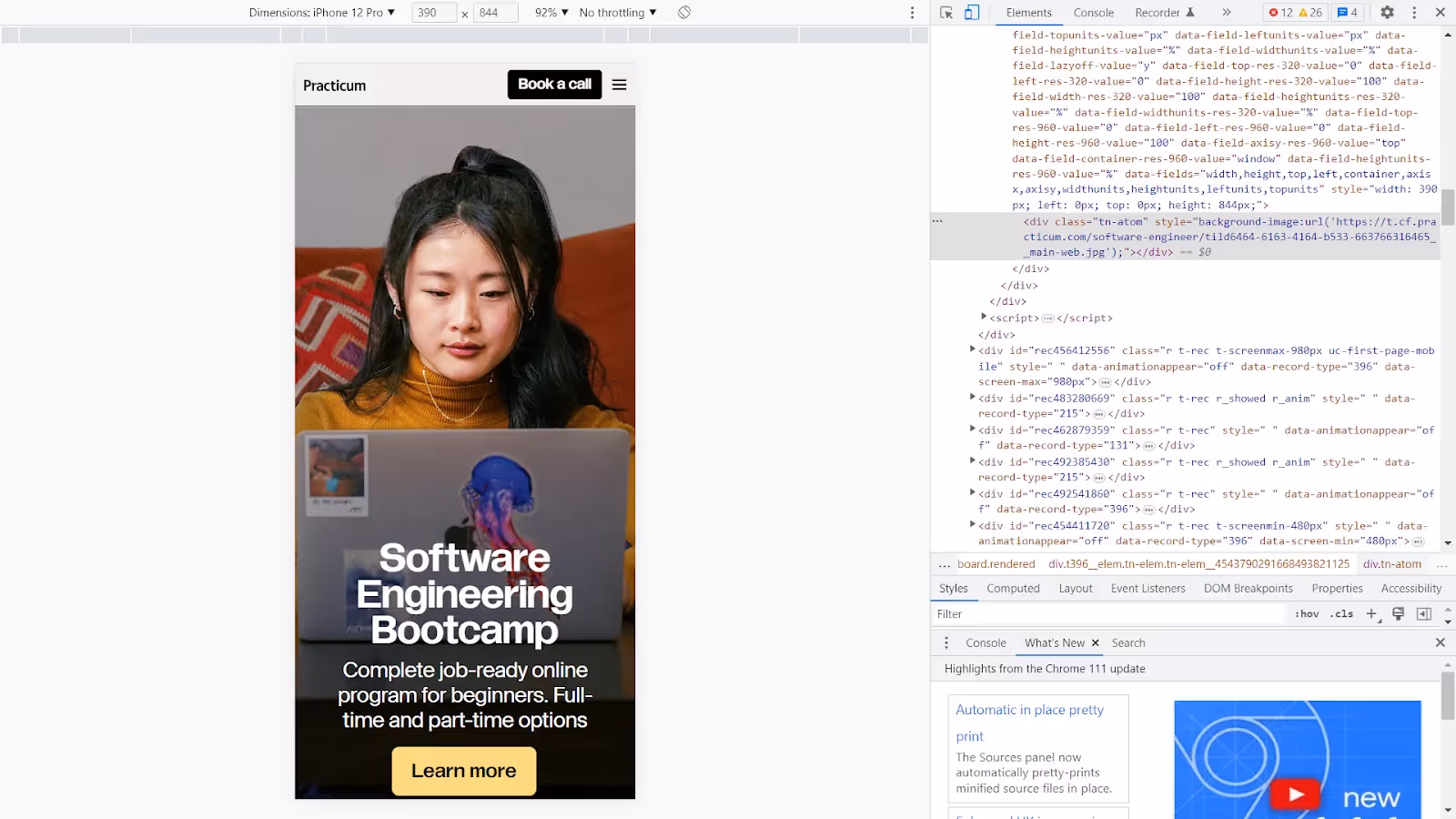Open the drawer three-dot menu
Image resolution: width=1456 pixels, height=819 pixels.
click(x=946, y=642)
